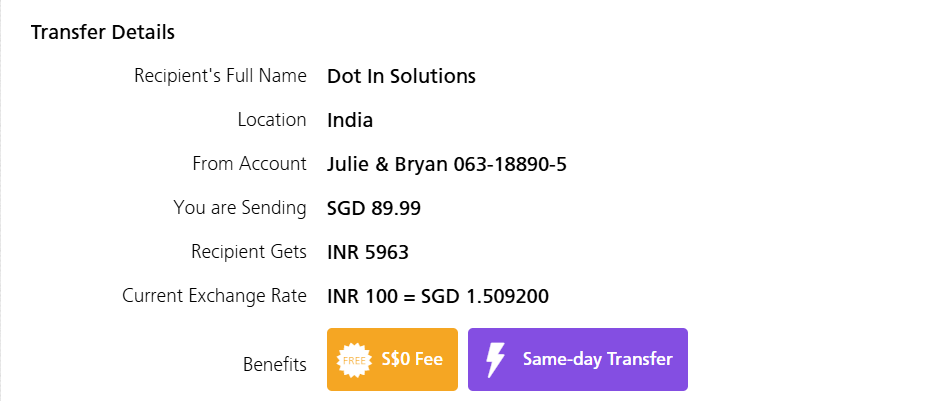
Task: Click the Same-day Transfer benefit button
Action: pyautogui.click(x=577, y=359)
